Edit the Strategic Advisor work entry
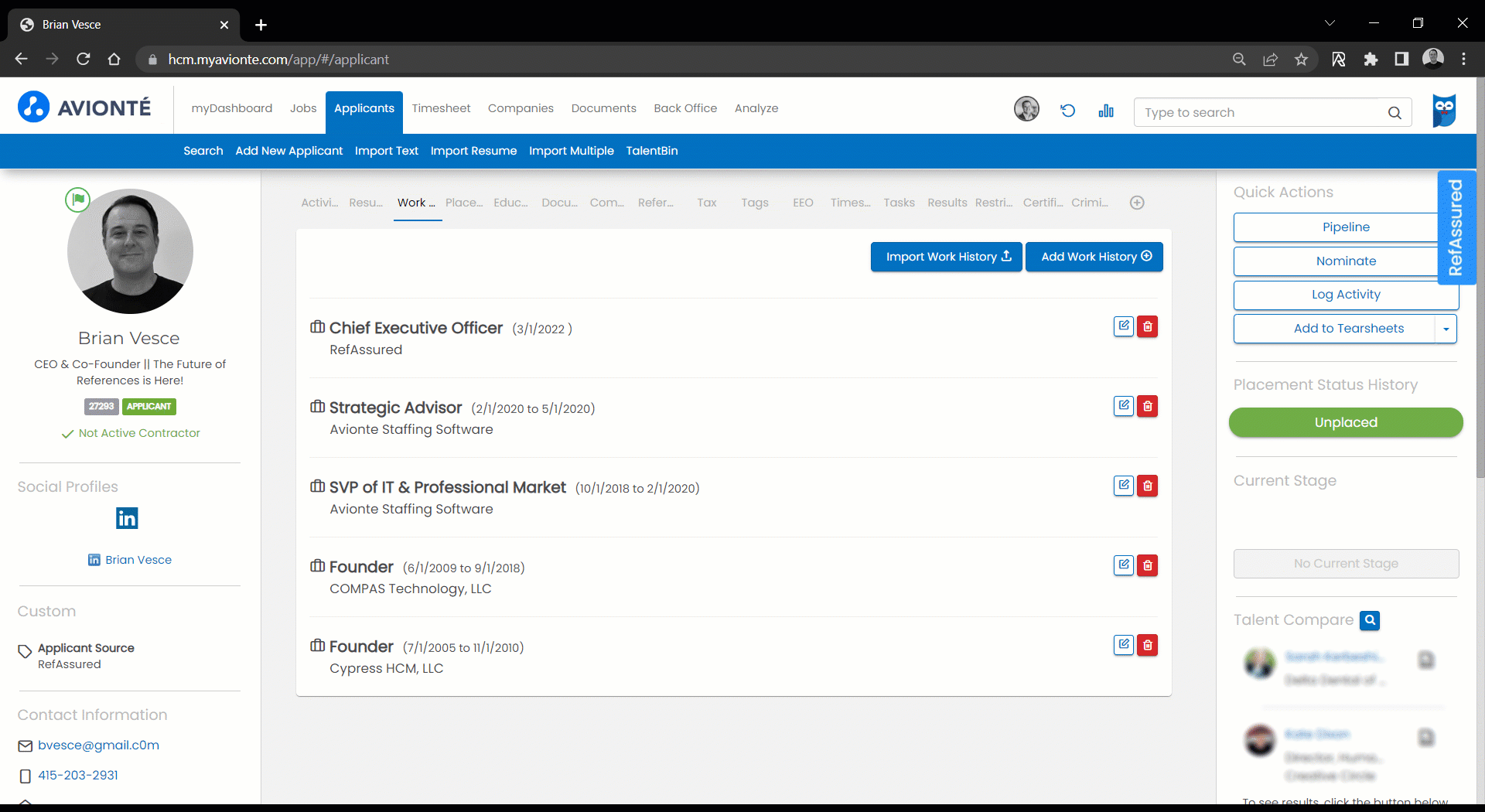This screenshot has height=812, width=1485. 1123,406
